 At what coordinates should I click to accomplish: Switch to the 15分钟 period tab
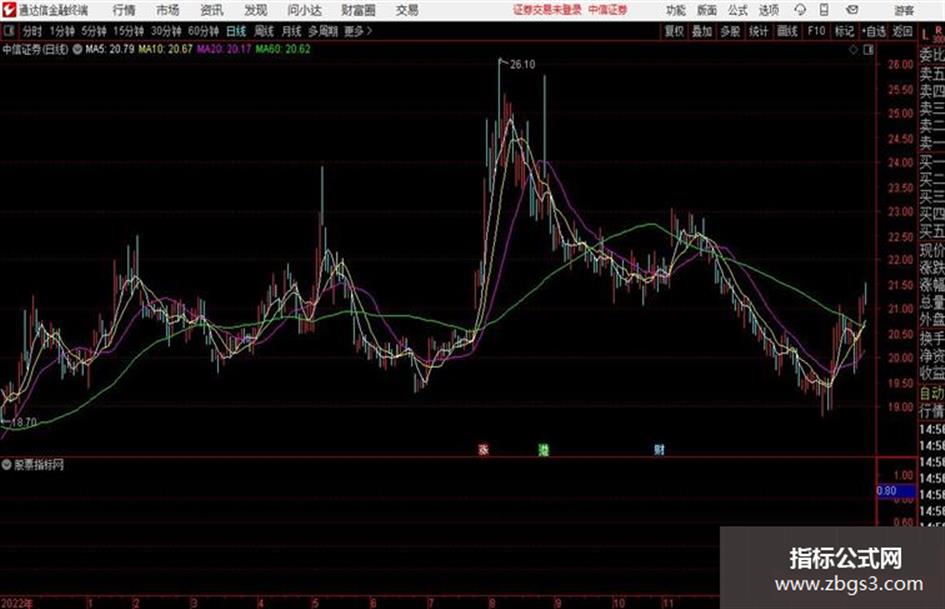point(128,31)
